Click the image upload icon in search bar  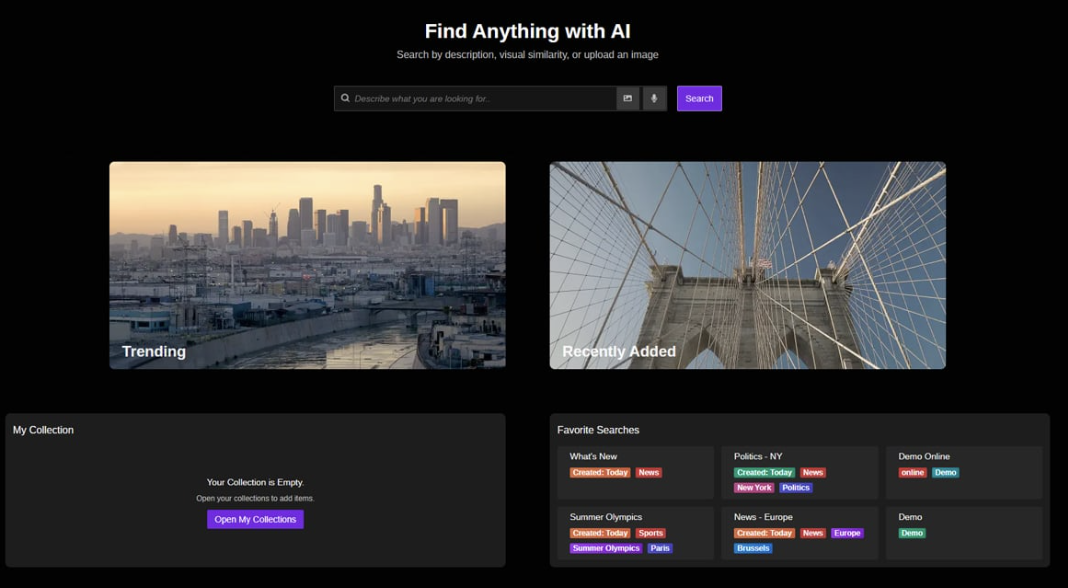coord(628,98)
